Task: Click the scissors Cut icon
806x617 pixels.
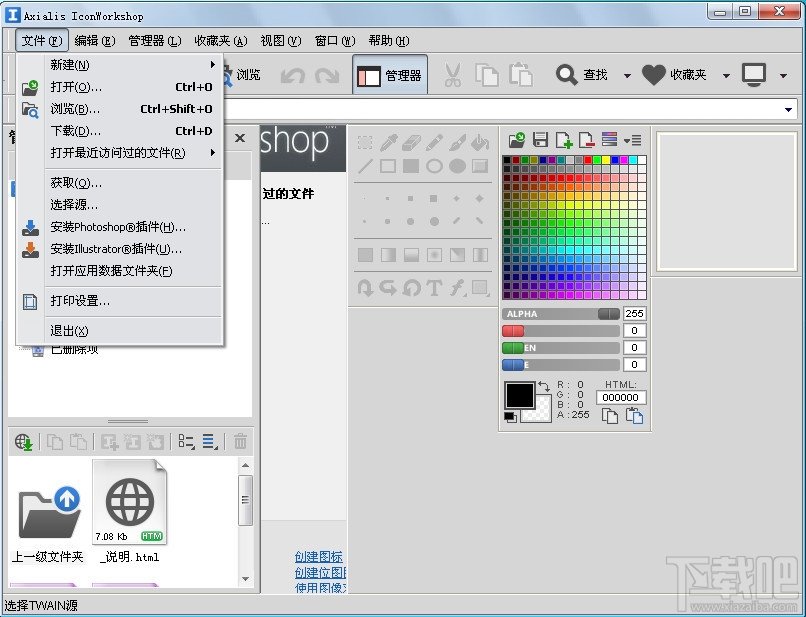Action: point(453,74)
